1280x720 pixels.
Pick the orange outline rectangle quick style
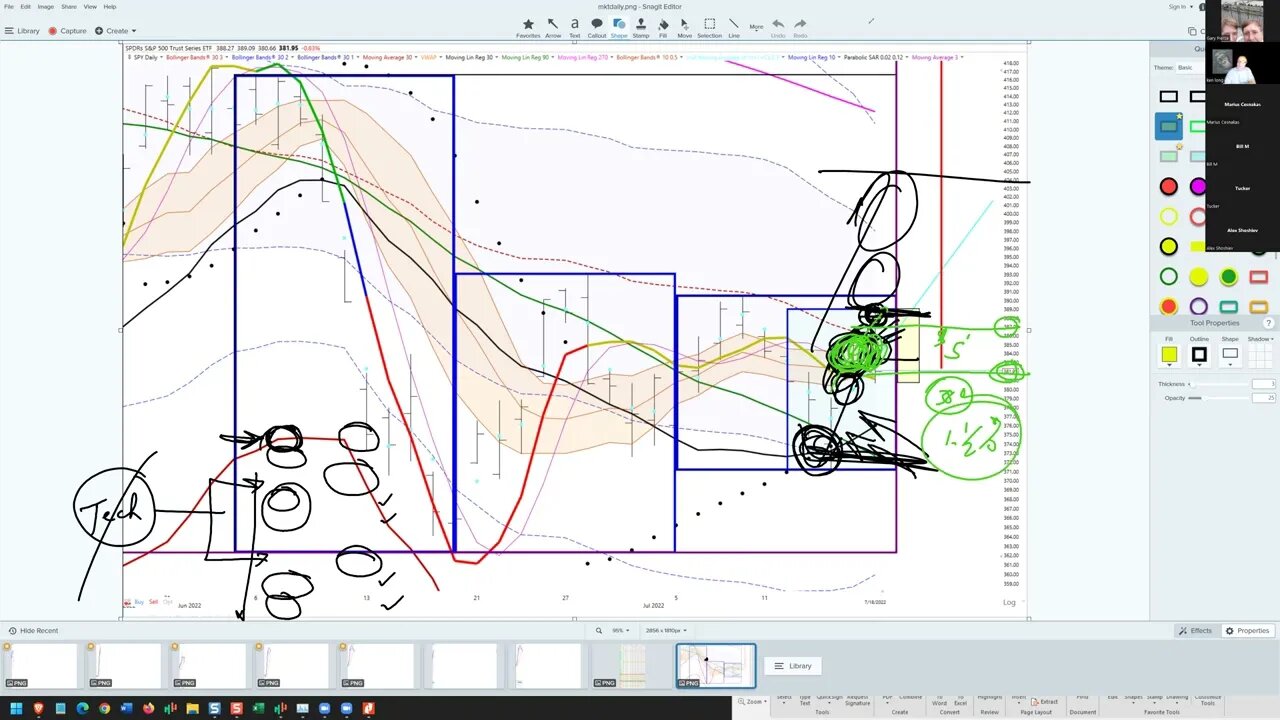[x=1258, y=307]
